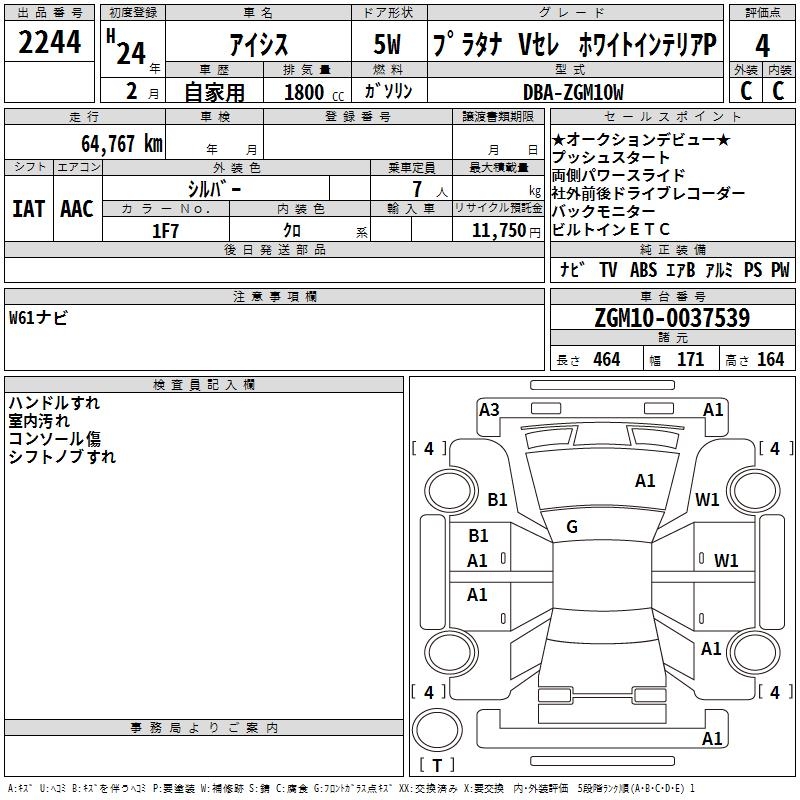The width and height of the screenshot is (800, 800).
Task: Select sales point プッシュスタート
Action: coord(610,157)
